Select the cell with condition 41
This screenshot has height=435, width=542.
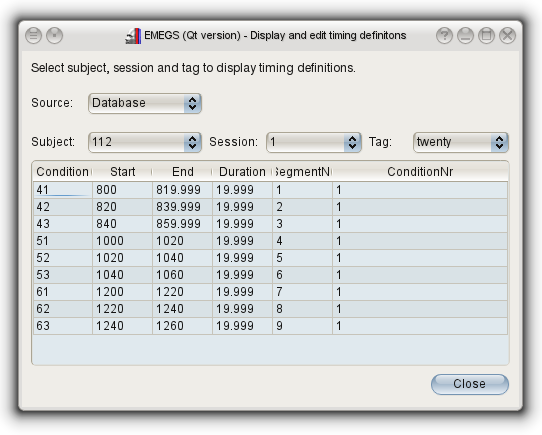pos(63,190)
